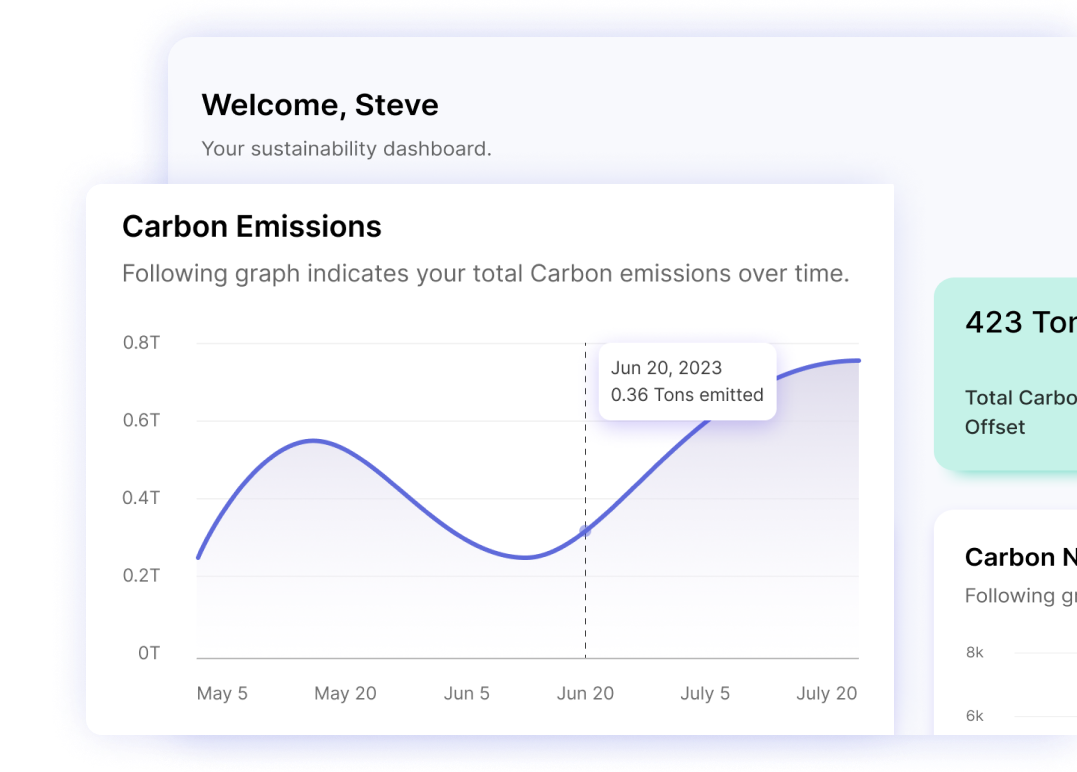This screenshot has width=1077, height=772.
Task: Click the July 20 date label
Action: click(x=826, y=693)
